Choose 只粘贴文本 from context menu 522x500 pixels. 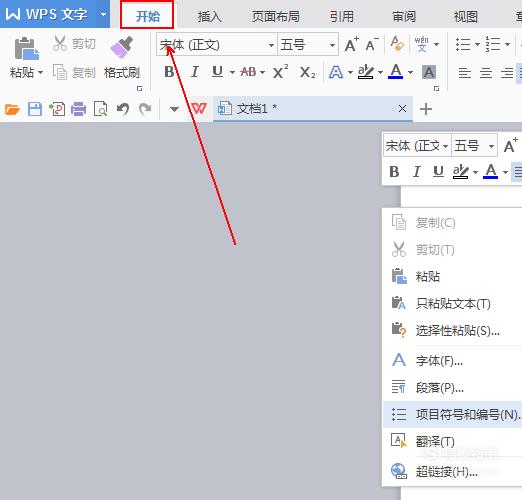pos(453,303)
